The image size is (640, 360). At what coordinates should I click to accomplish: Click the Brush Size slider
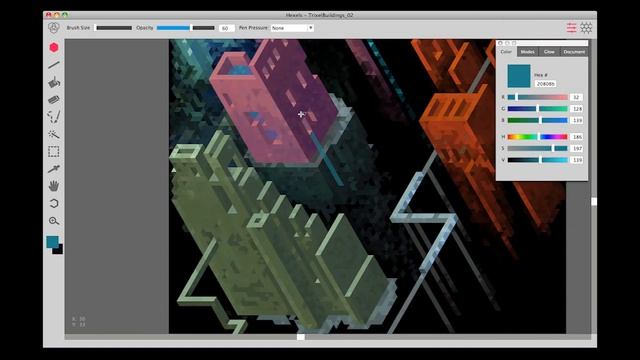click(114, 28)
